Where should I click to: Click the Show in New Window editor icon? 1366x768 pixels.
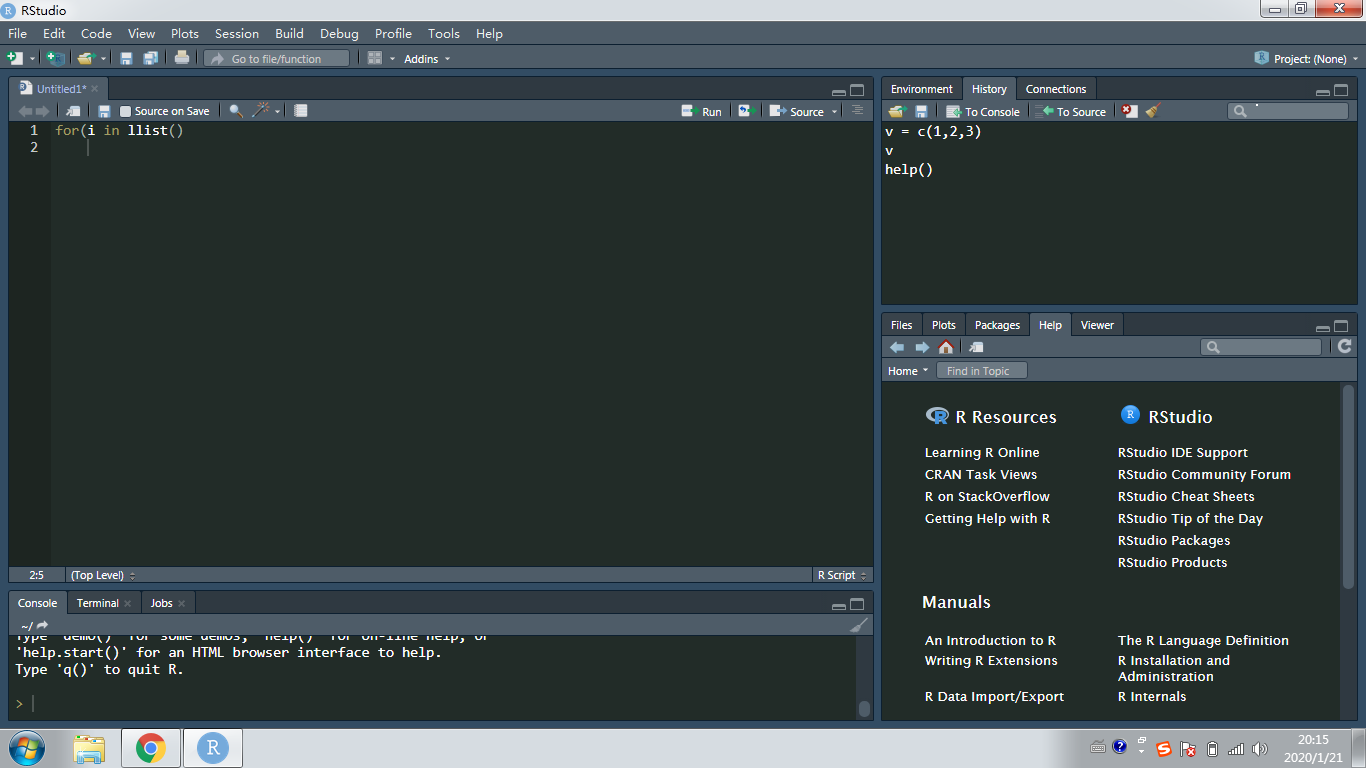[x=73, y=111]
